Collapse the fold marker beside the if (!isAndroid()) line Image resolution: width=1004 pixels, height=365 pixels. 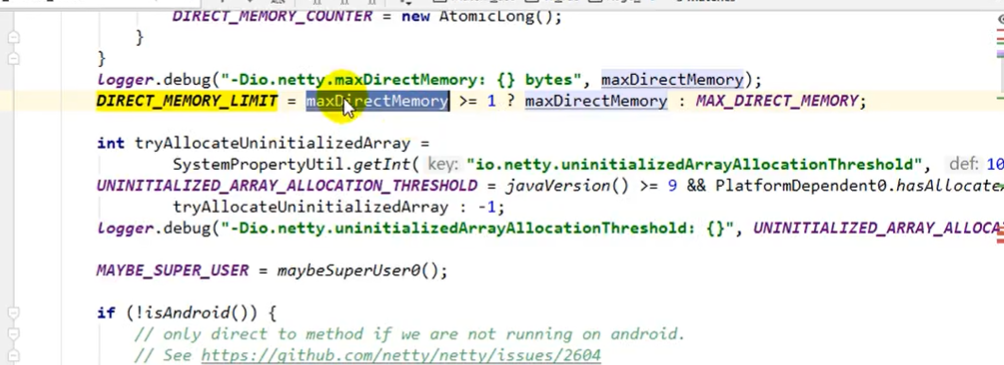[x=13, y=313]
